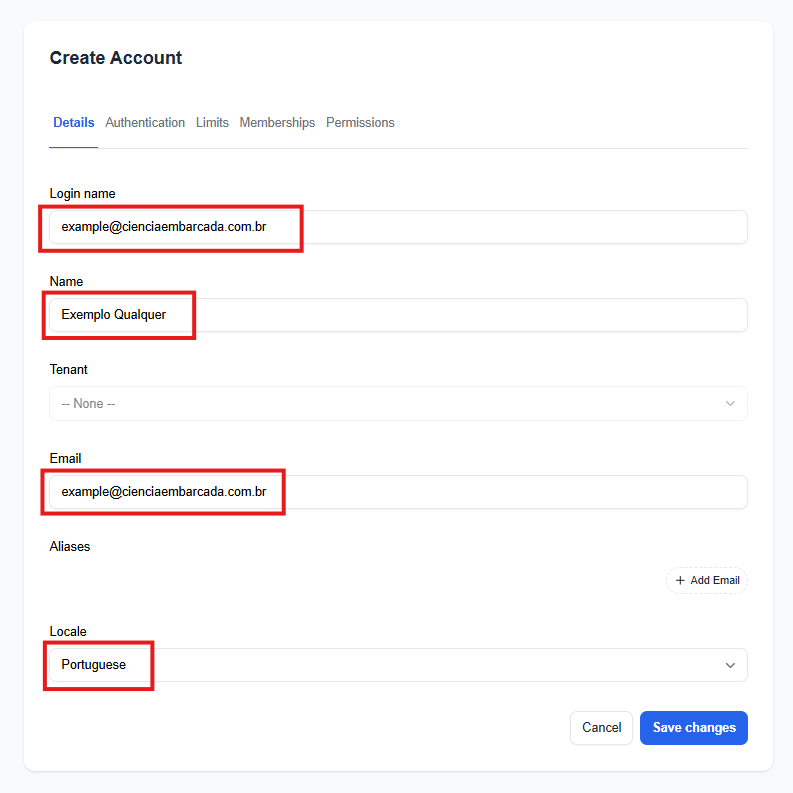793x793 pixels.
Task: Click the Add Email button text
Action: [715, 580]
